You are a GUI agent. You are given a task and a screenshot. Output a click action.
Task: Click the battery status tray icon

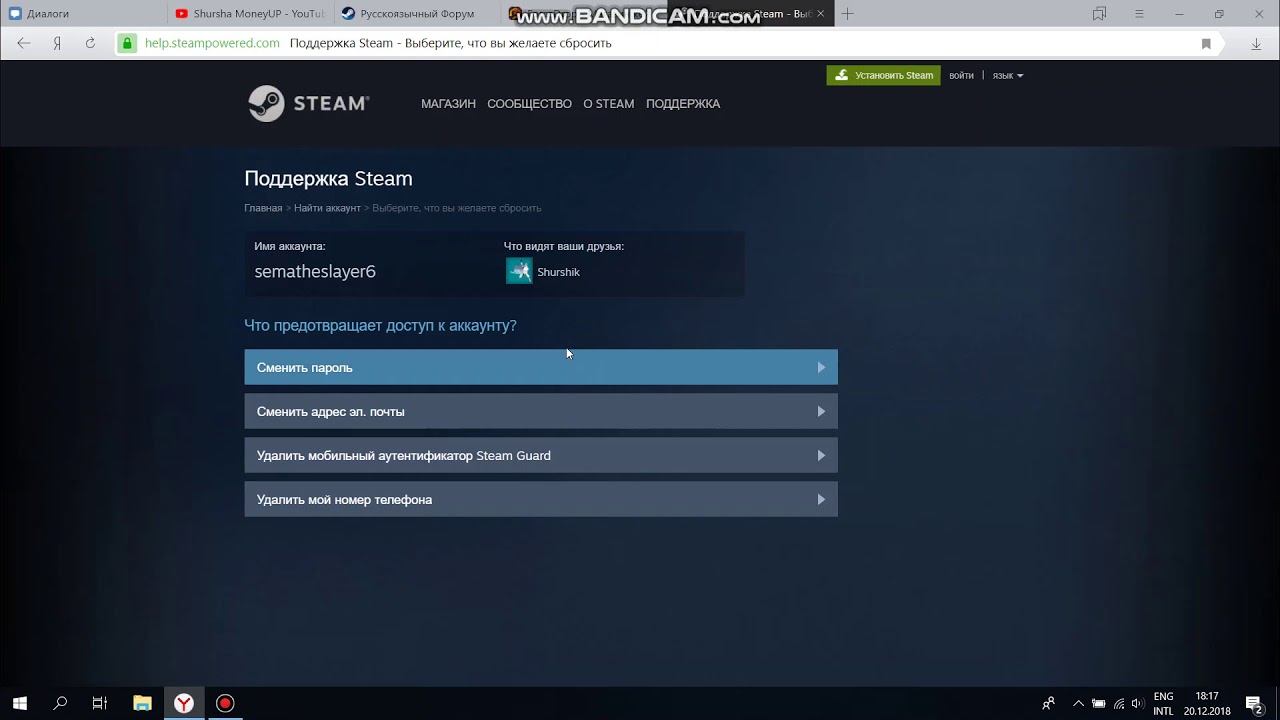pyautogui.click(x=1098, y=703)
